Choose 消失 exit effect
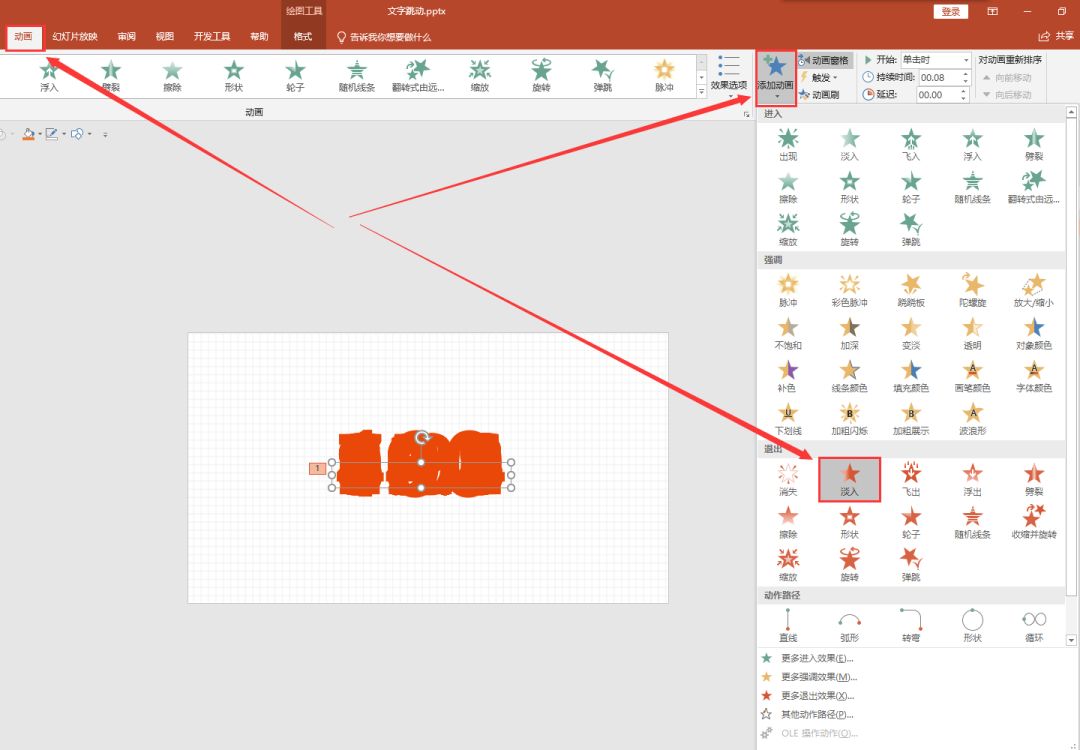The image size is (1080, 750). [788, 480]
